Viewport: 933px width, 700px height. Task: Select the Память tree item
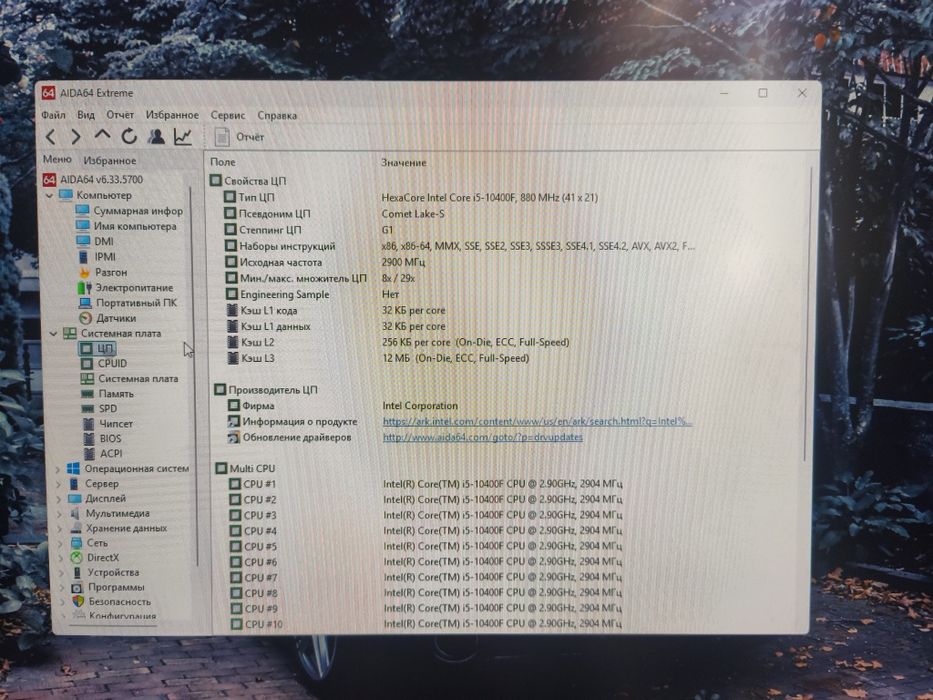(108, 393)
